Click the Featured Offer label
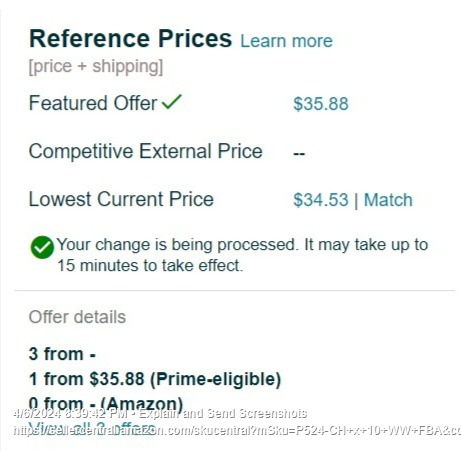The width and height of the screenshot is (461, 451). [x=93, y=103]
